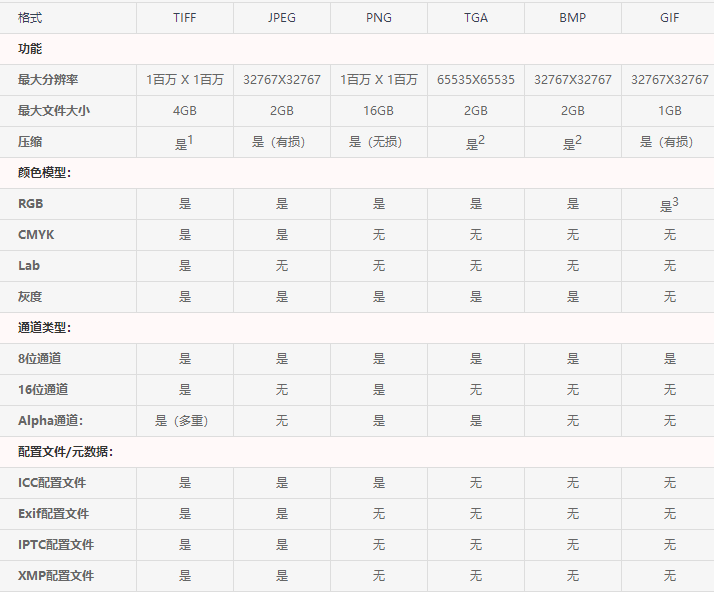Click the PNG column header
The image size is (714, 592).
coord(378,18)
